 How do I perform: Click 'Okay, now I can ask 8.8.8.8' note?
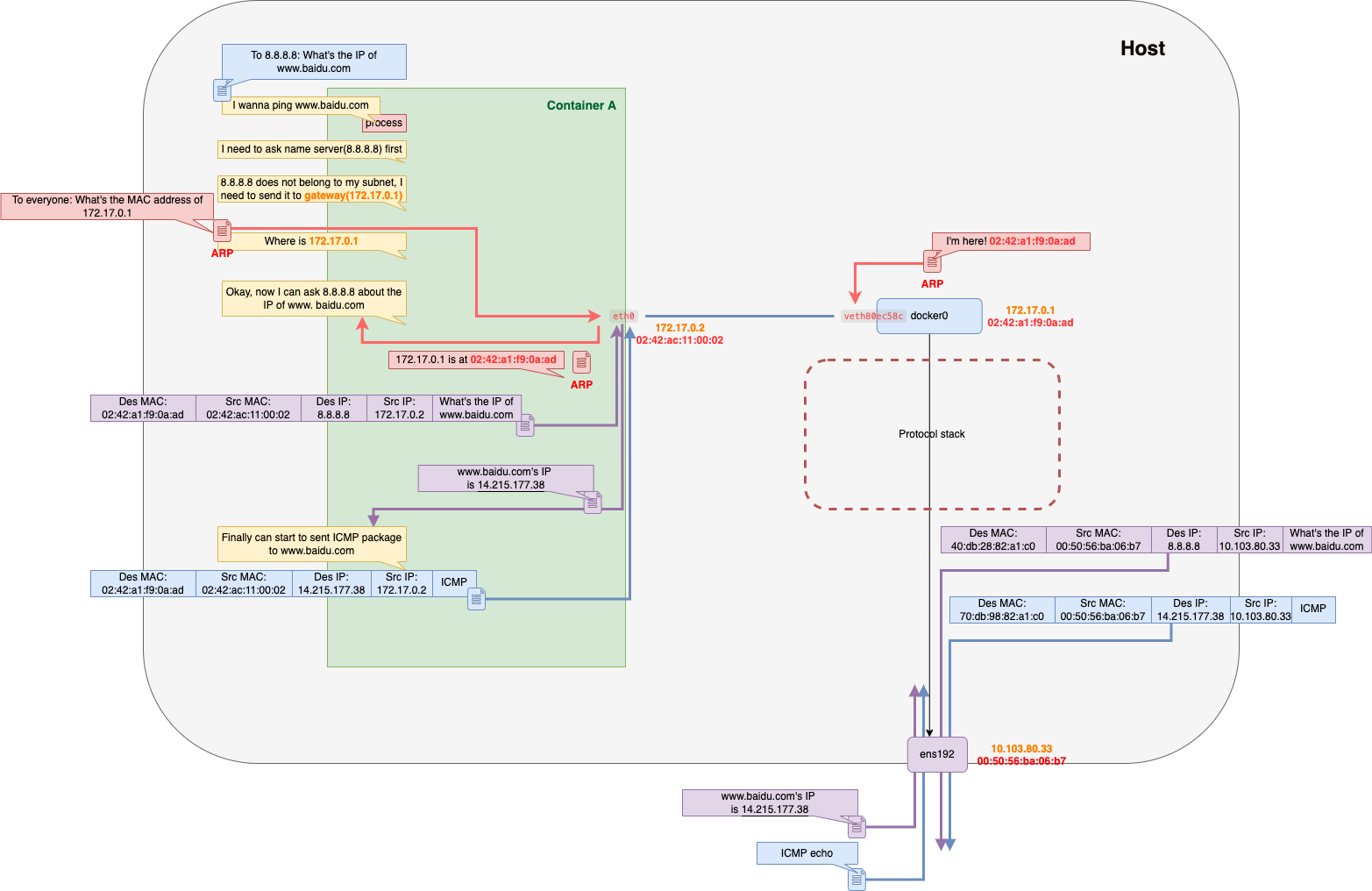[314, 298]
